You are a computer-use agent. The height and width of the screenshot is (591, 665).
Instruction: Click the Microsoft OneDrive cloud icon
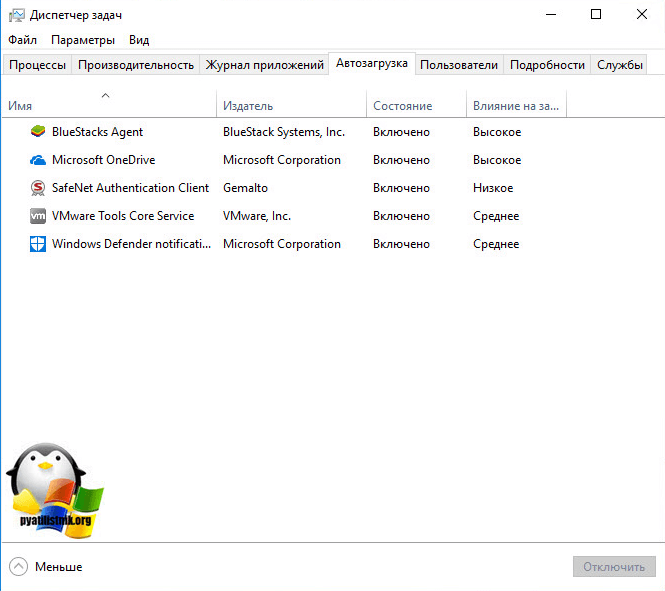38,160
